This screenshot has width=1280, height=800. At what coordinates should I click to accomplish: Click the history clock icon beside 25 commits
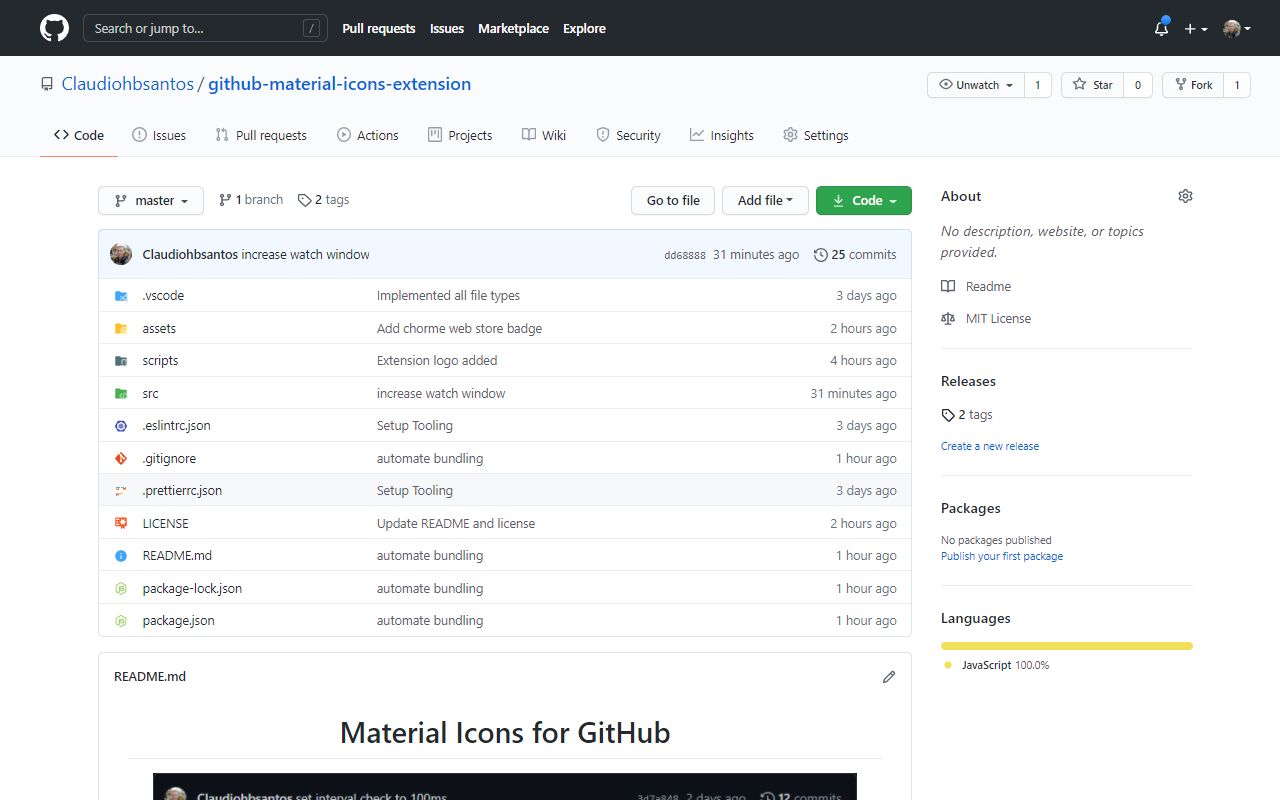(x=820, y=254)
